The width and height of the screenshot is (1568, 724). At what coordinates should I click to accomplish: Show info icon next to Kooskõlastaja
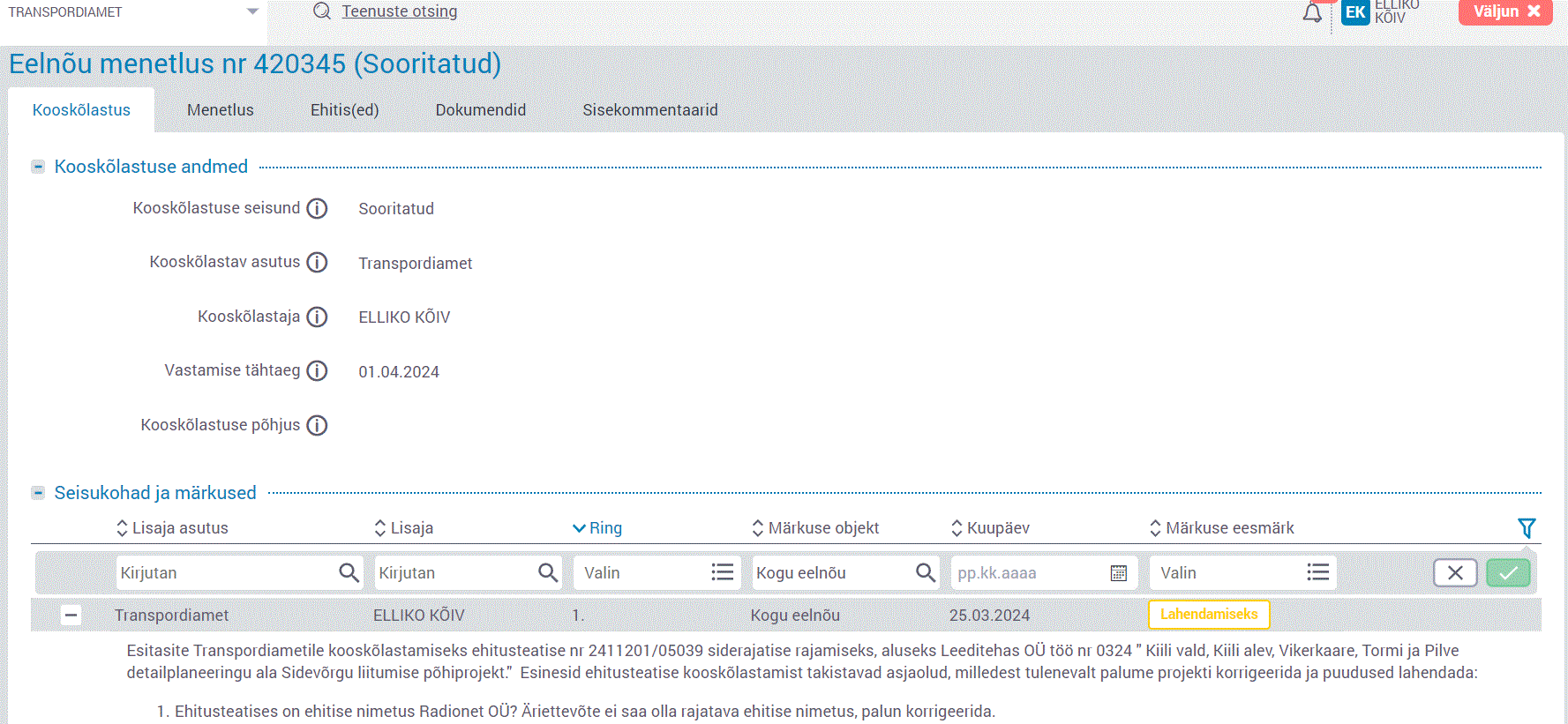point(317,317)
